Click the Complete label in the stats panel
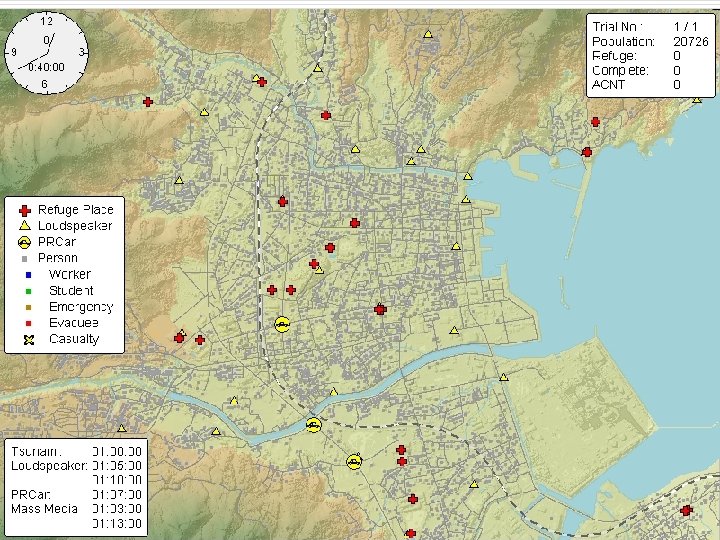Viewport: 720px width, 540px height. (620, 70)
